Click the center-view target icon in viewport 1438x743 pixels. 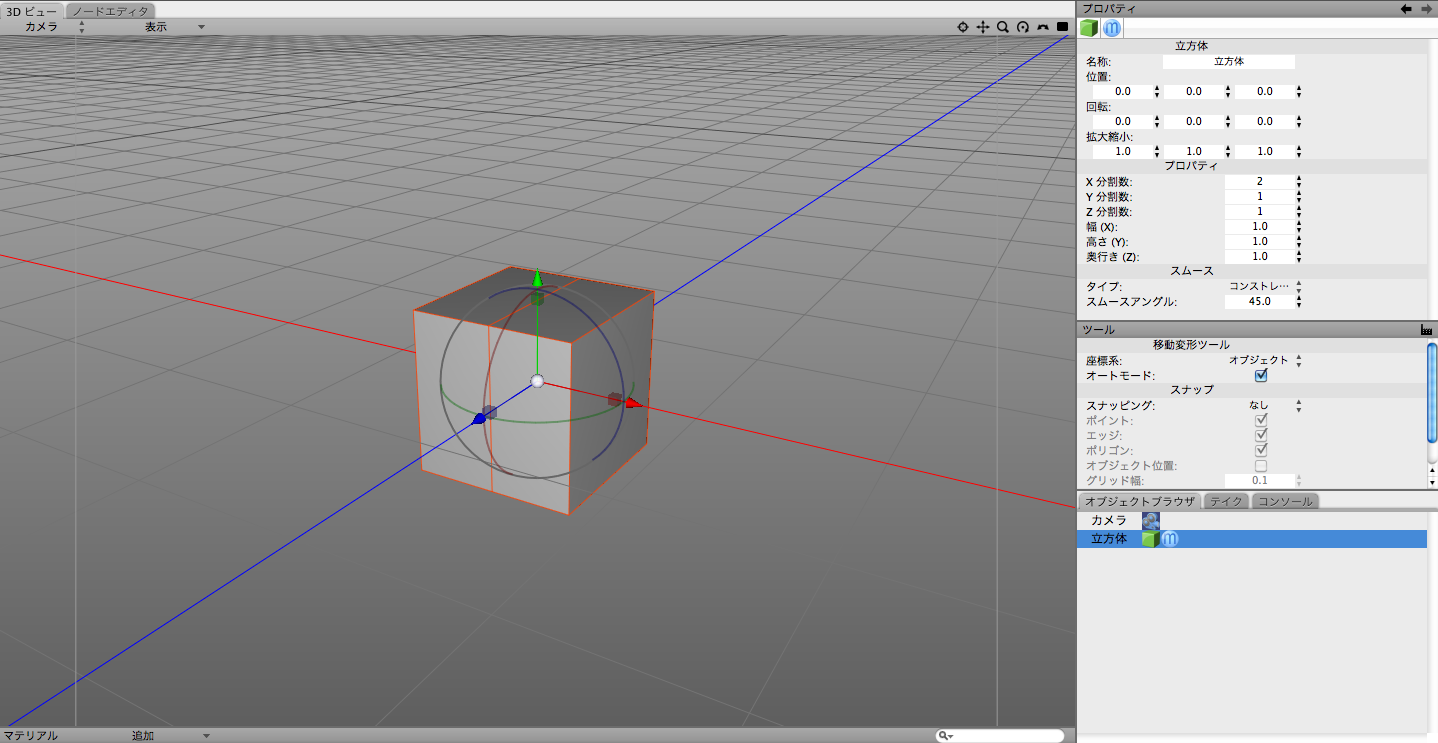(963, 27)
